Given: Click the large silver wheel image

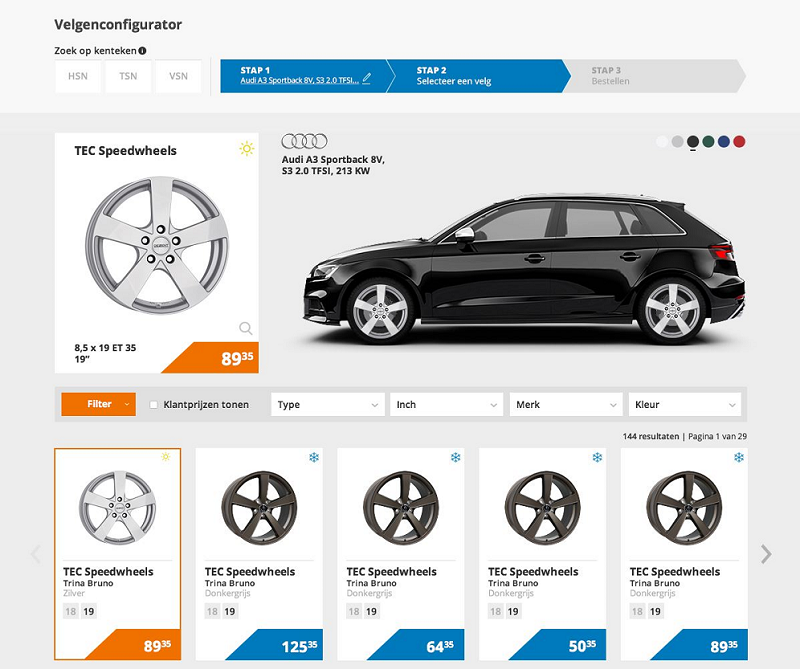Looking at the screenshot, I should coord(158,244).
